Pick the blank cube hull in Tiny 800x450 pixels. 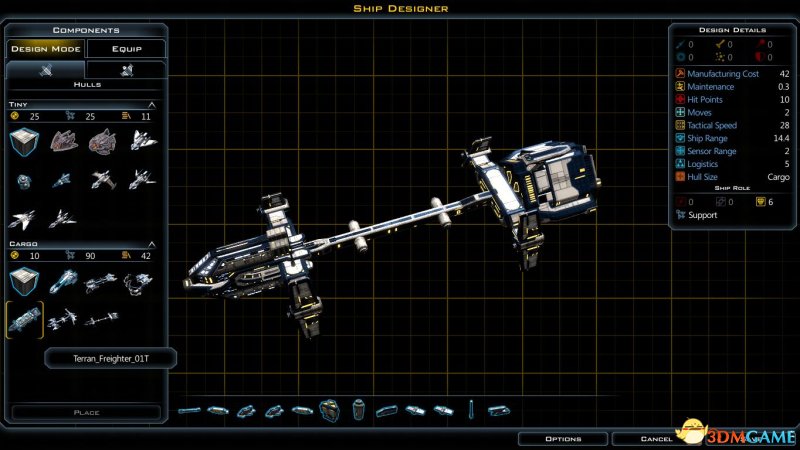click(x=24, y=141)
